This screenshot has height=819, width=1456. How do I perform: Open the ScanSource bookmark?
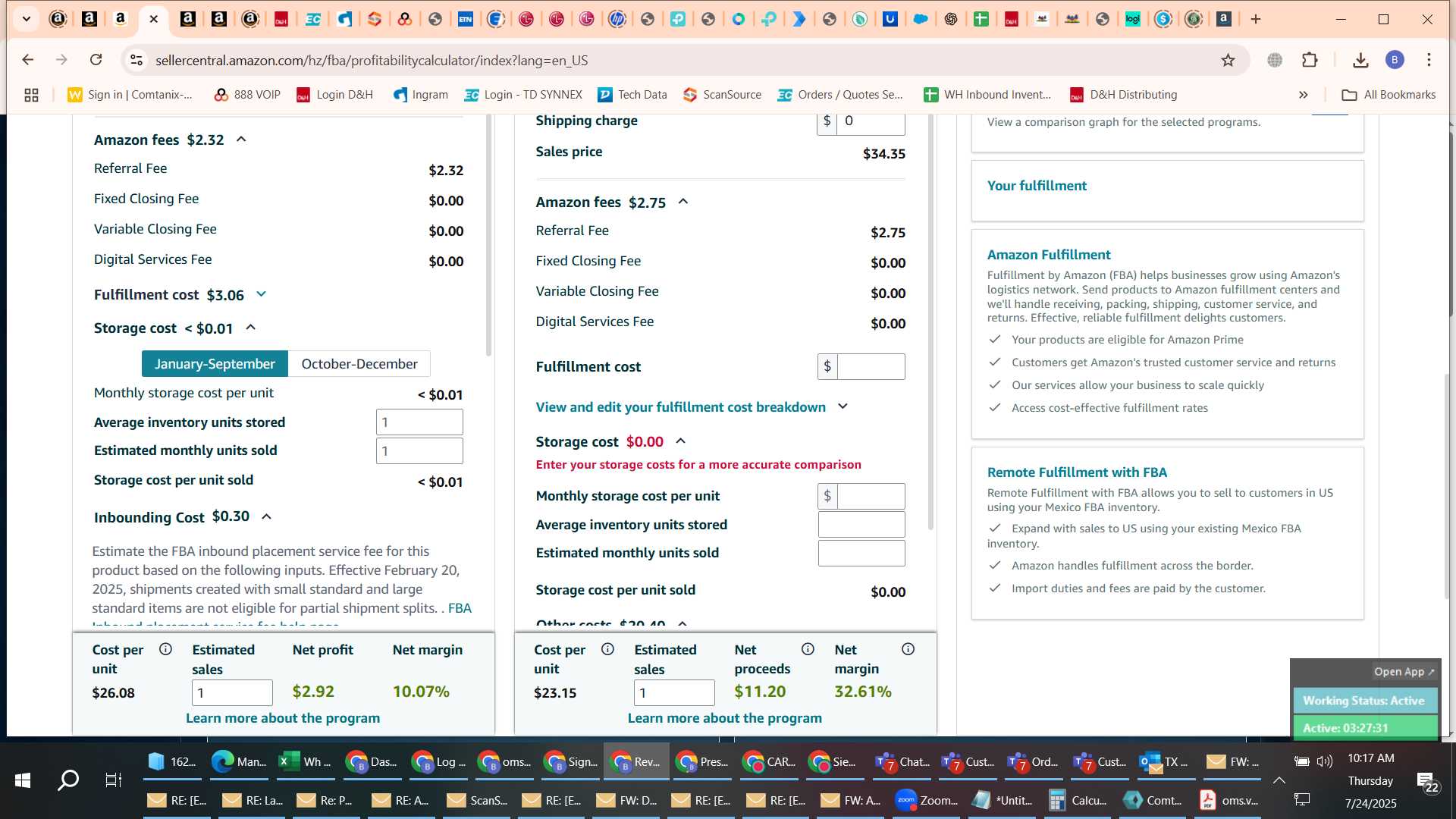722,95
